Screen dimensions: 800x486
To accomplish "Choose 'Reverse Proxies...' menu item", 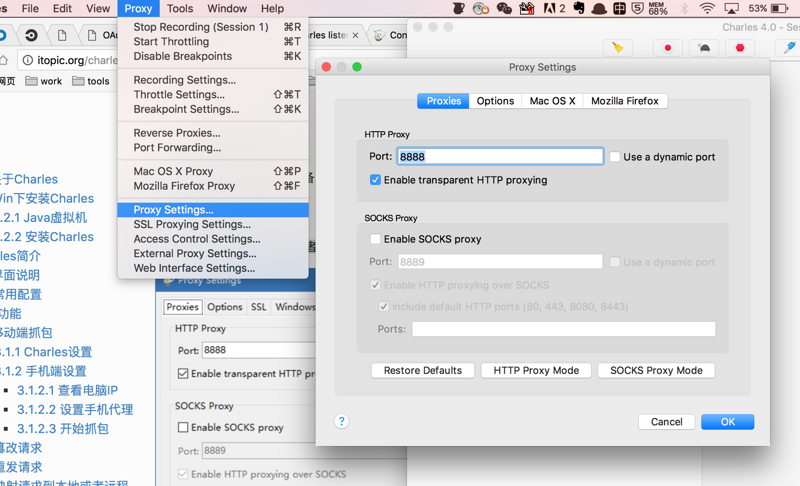I will [213, 133].
